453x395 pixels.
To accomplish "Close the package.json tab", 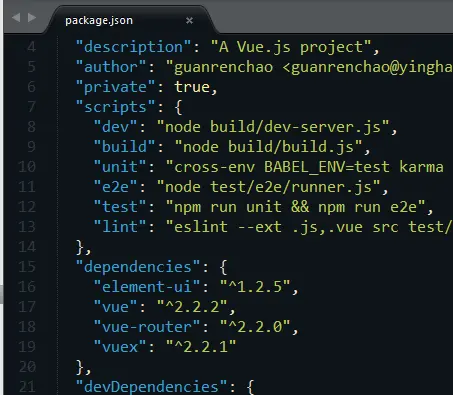I will 189,21.
